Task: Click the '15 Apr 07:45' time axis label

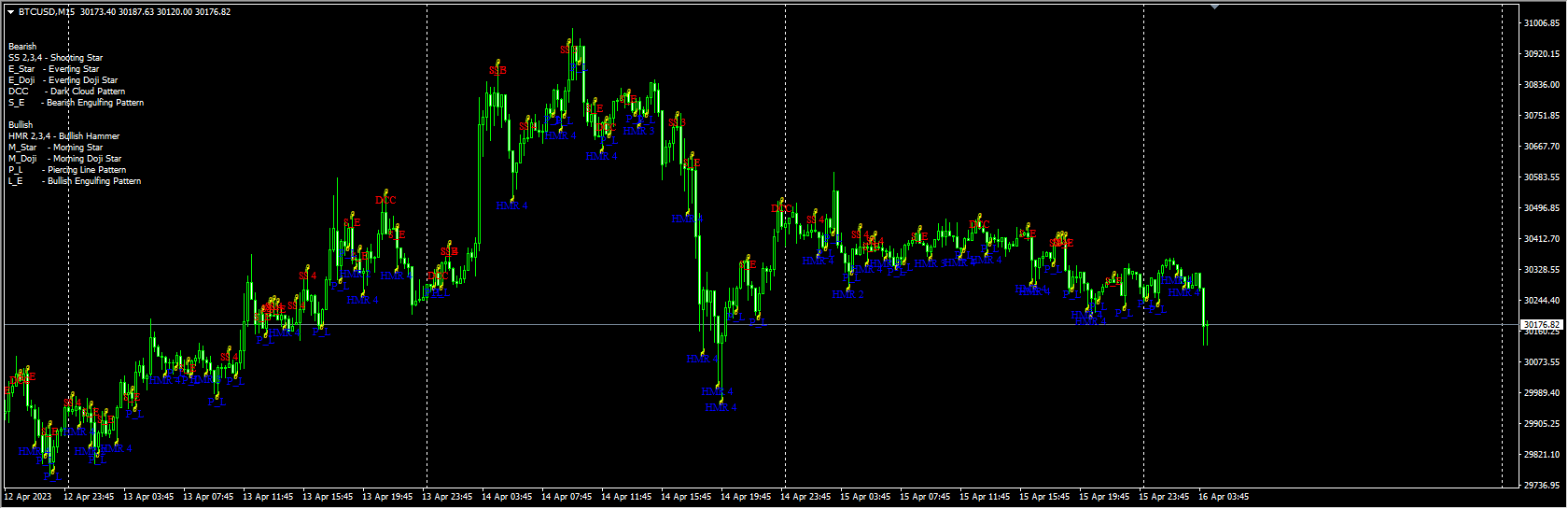Action: click(x=925, y=497)
